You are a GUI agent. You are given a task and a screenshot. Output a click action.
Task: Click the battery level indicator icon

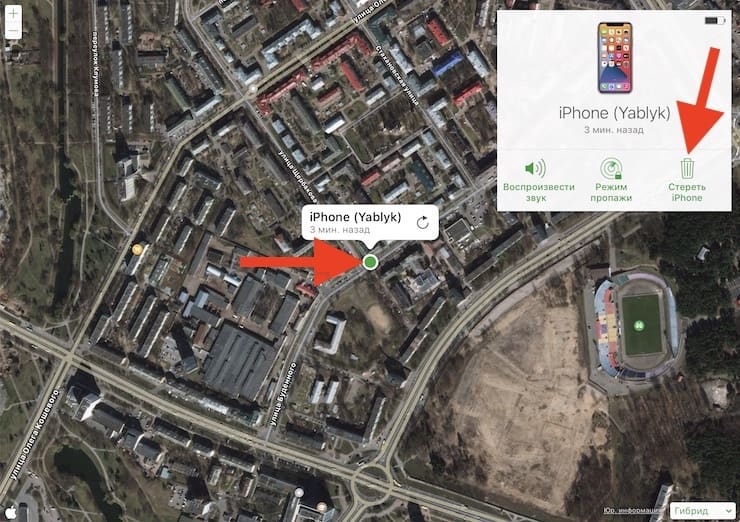(714, 20)
